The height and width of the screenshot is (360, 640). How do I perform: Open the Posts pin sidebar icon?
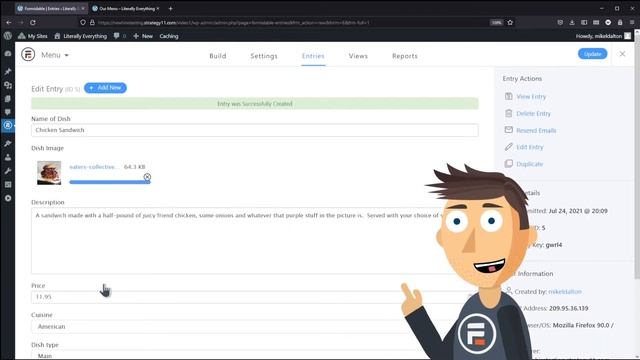click(7, 71)
